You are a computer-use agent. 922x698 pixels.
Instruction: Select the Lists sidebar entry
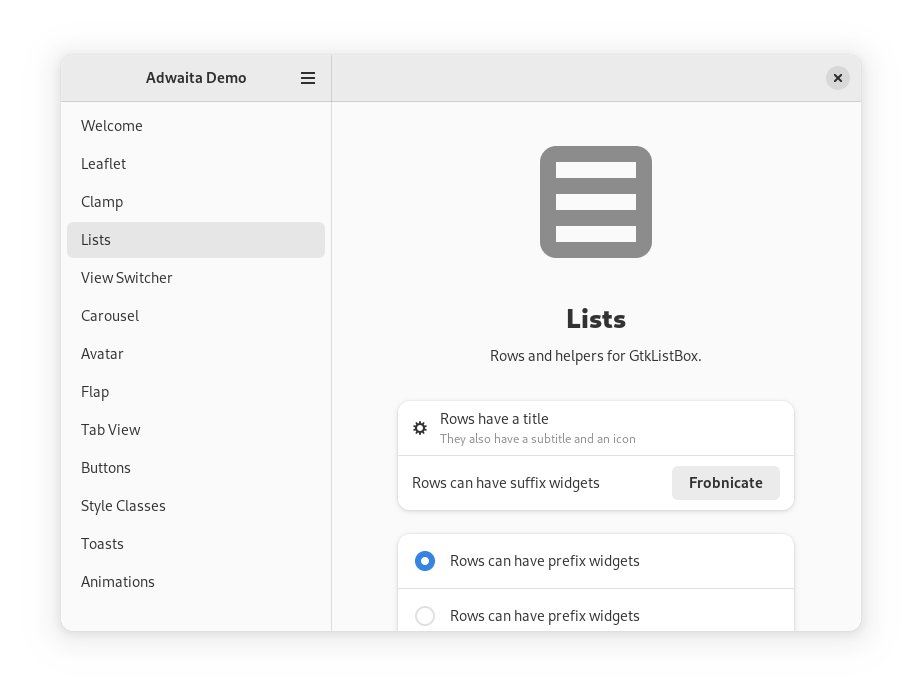[x=96, y=240]
